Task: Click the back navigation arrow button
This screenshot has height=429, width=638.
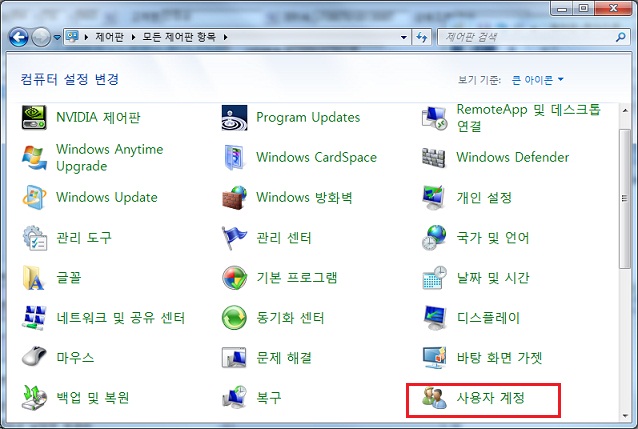Action: point(19,37)
